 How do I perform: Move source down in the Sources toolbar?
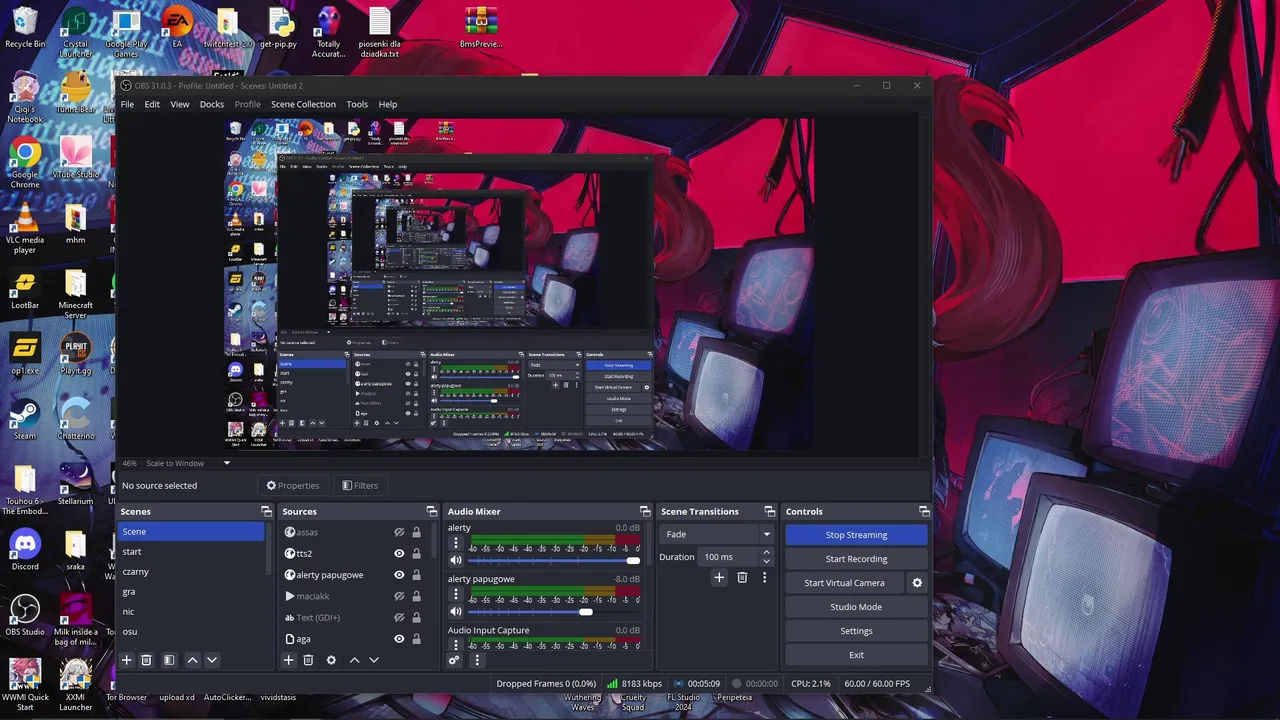[374, 660]
